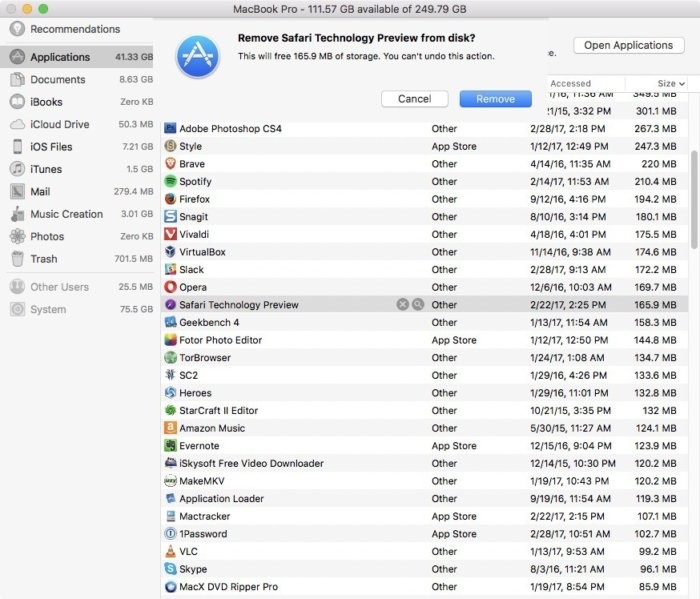Click the Open Applications button

[x=628, y=45]
